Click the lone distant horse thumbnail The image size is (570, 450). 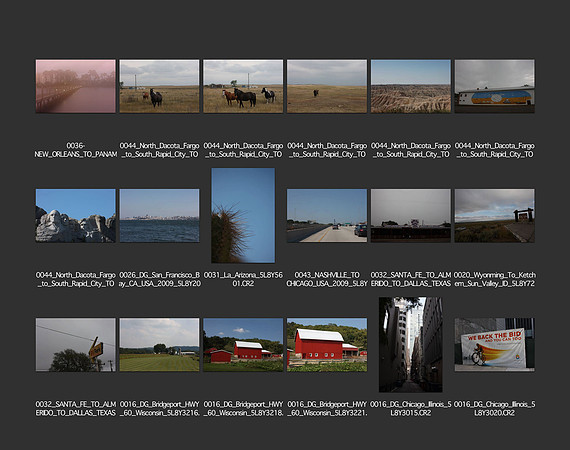pos(327,86)
